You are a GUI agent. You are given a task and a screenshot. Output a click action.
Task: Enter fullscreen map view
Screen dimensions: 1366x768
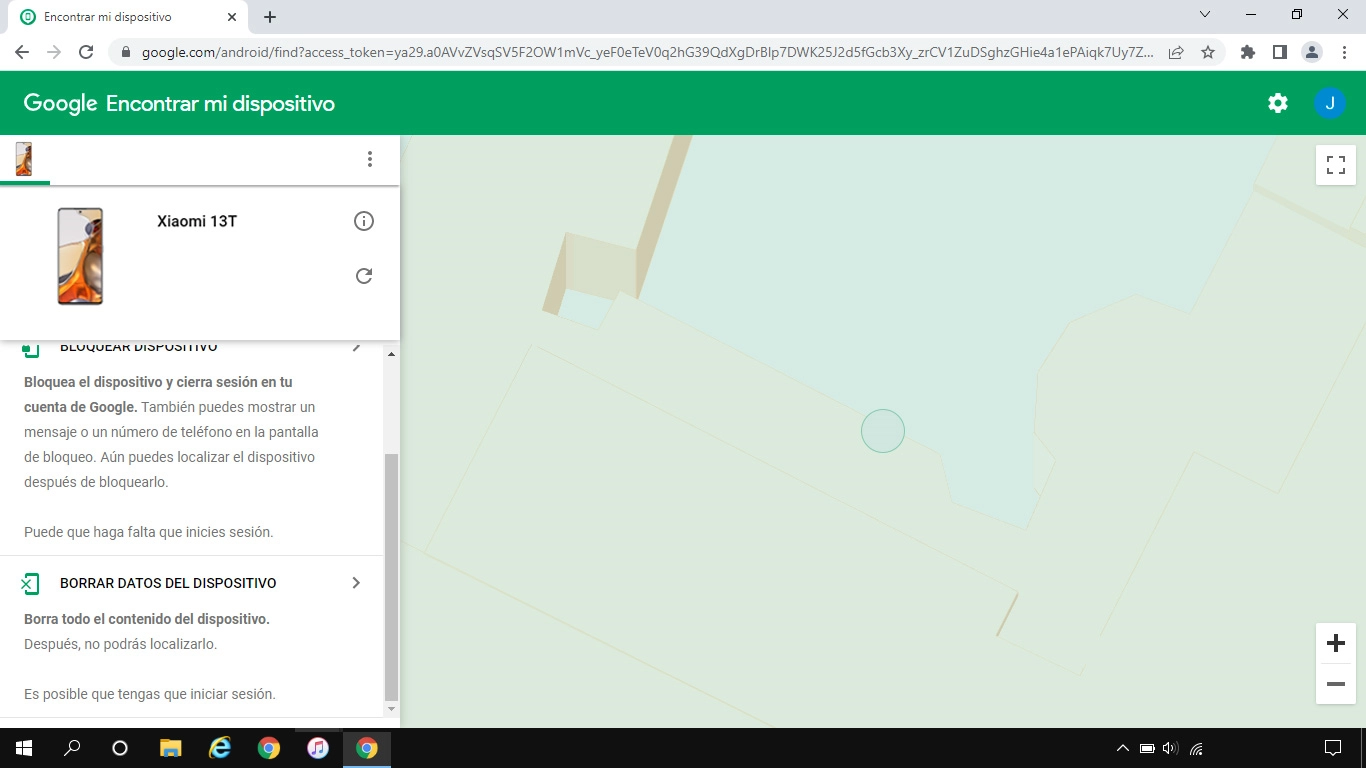coord(1335,165)
